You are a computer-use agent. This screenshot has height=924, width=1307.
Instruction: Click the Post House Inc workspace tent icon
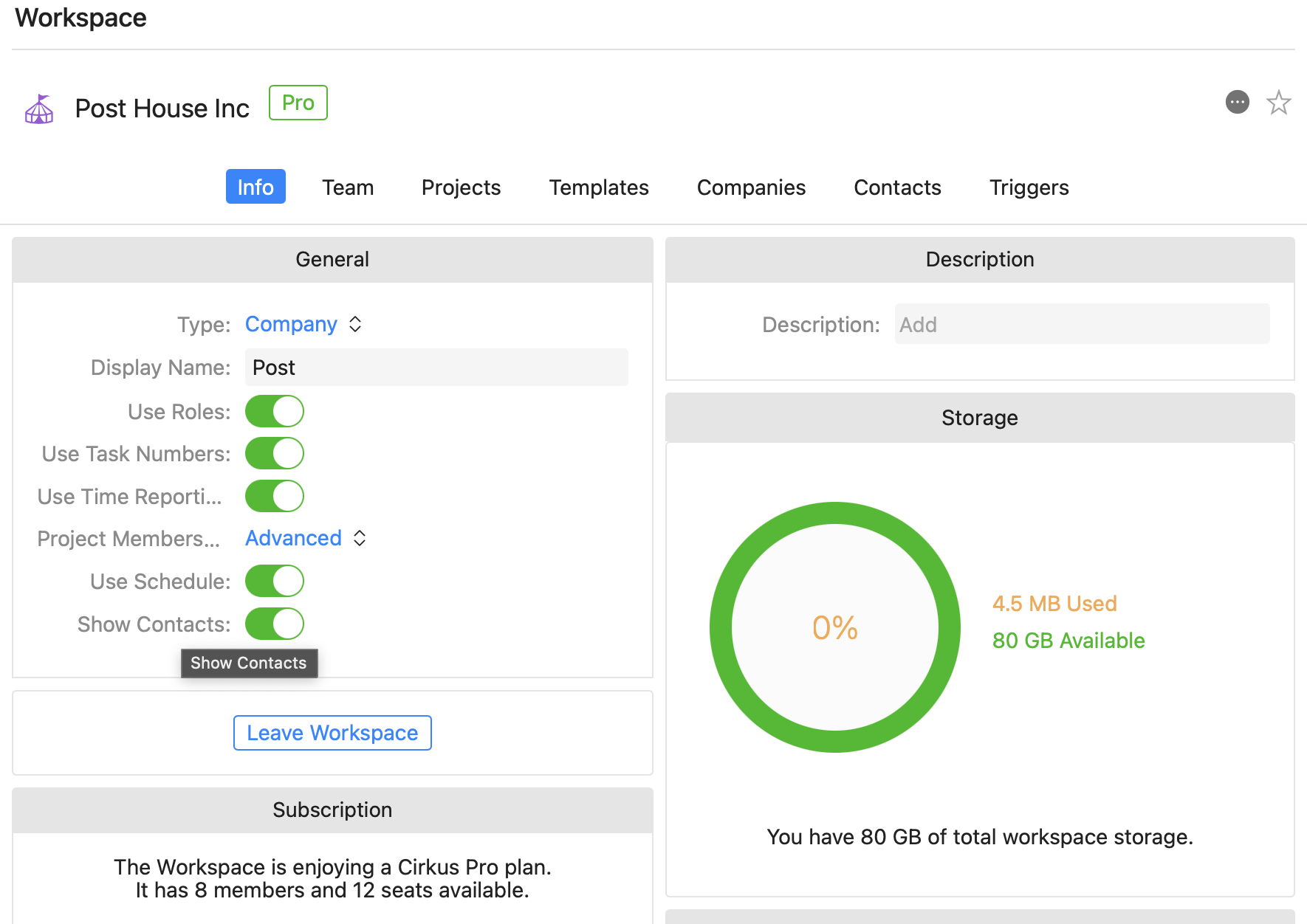pos(39,109)
